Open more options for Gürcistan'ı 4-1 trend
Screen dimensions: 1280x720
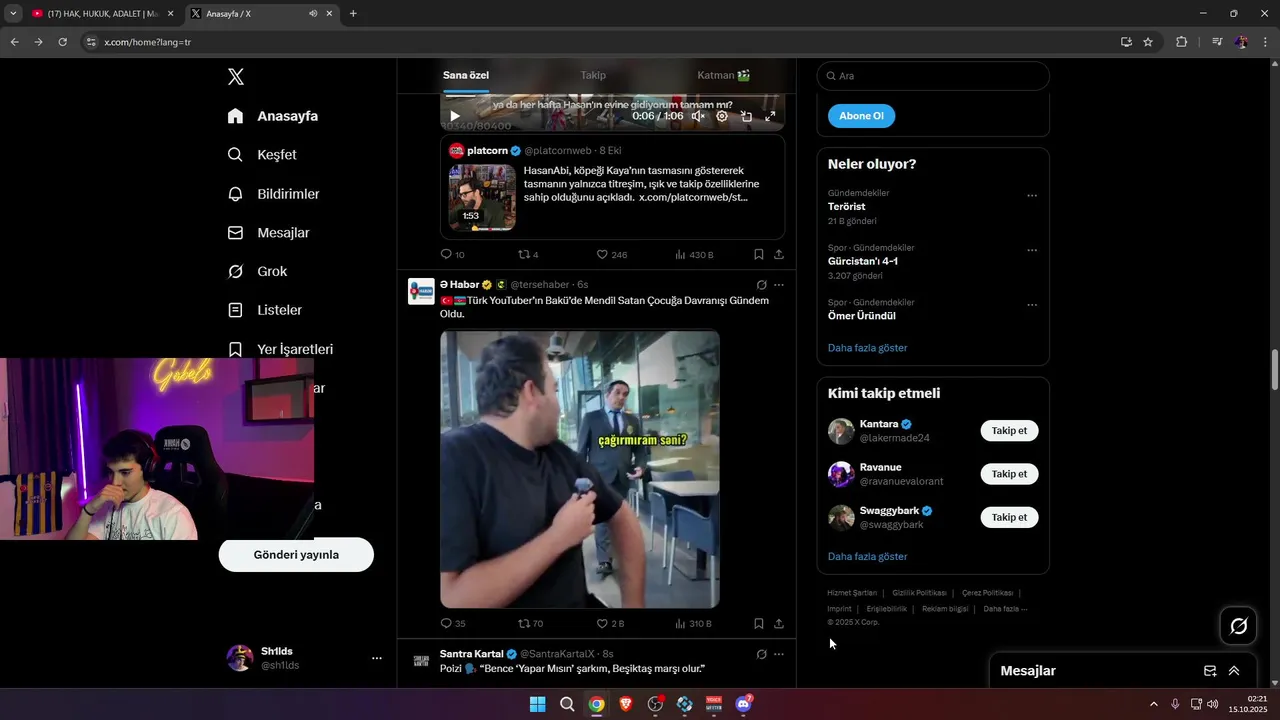(1032, 251)
